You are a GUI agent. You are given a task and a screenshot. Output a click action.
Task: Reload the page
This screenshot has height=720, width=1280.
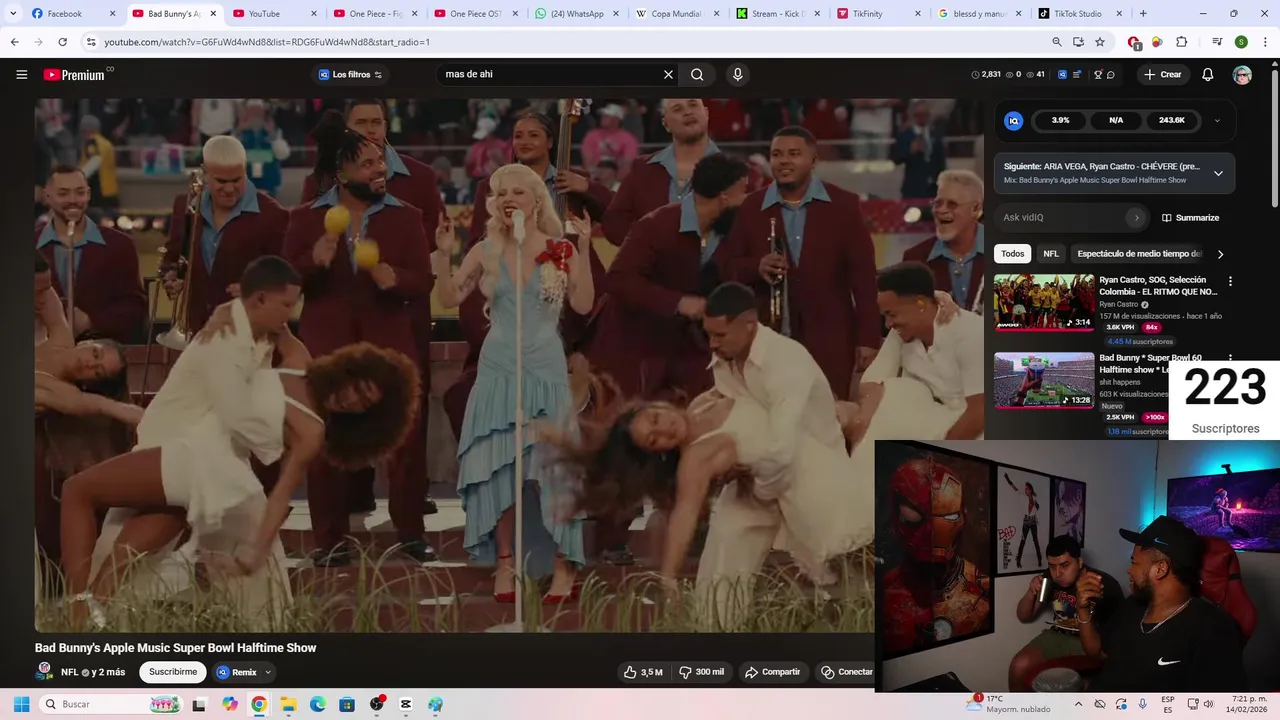coord(62,42)
